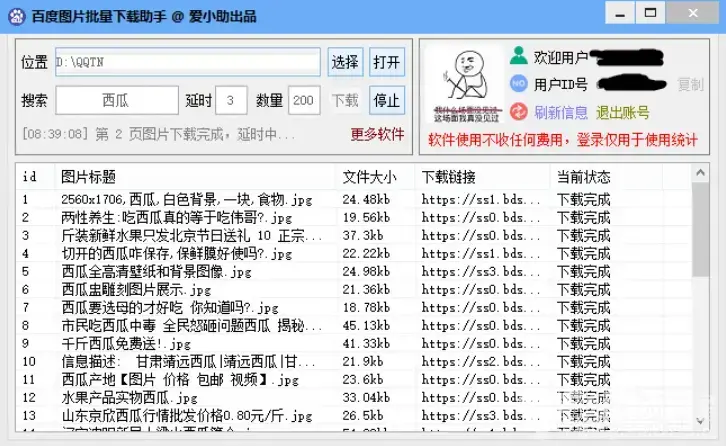Minimize the 百度图片批量下载助手 window
The height and width of the screenshot is (446, 726).
[620, 13]
